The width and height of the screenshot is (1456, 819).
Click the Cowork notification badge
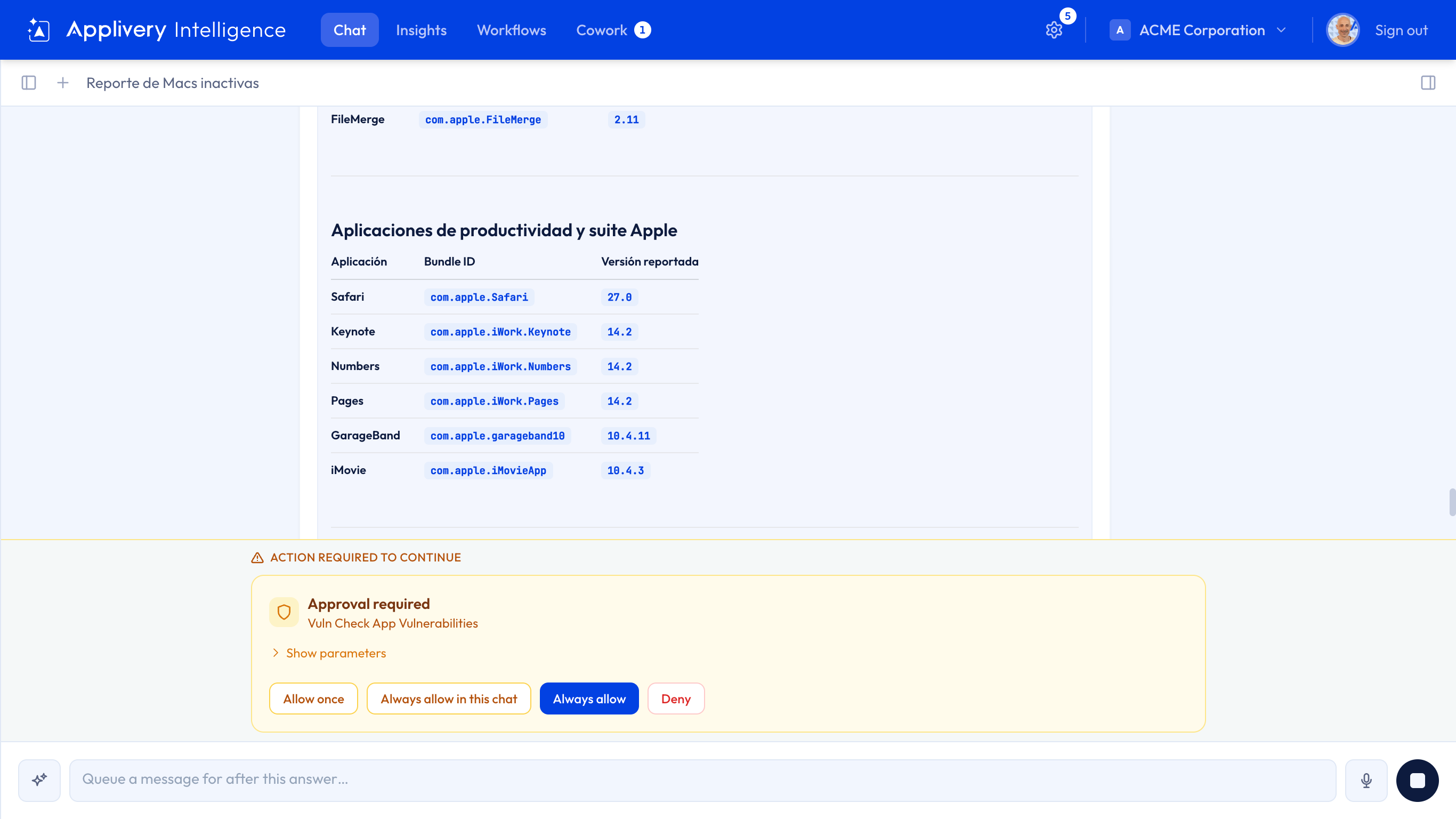pos(643,30)
